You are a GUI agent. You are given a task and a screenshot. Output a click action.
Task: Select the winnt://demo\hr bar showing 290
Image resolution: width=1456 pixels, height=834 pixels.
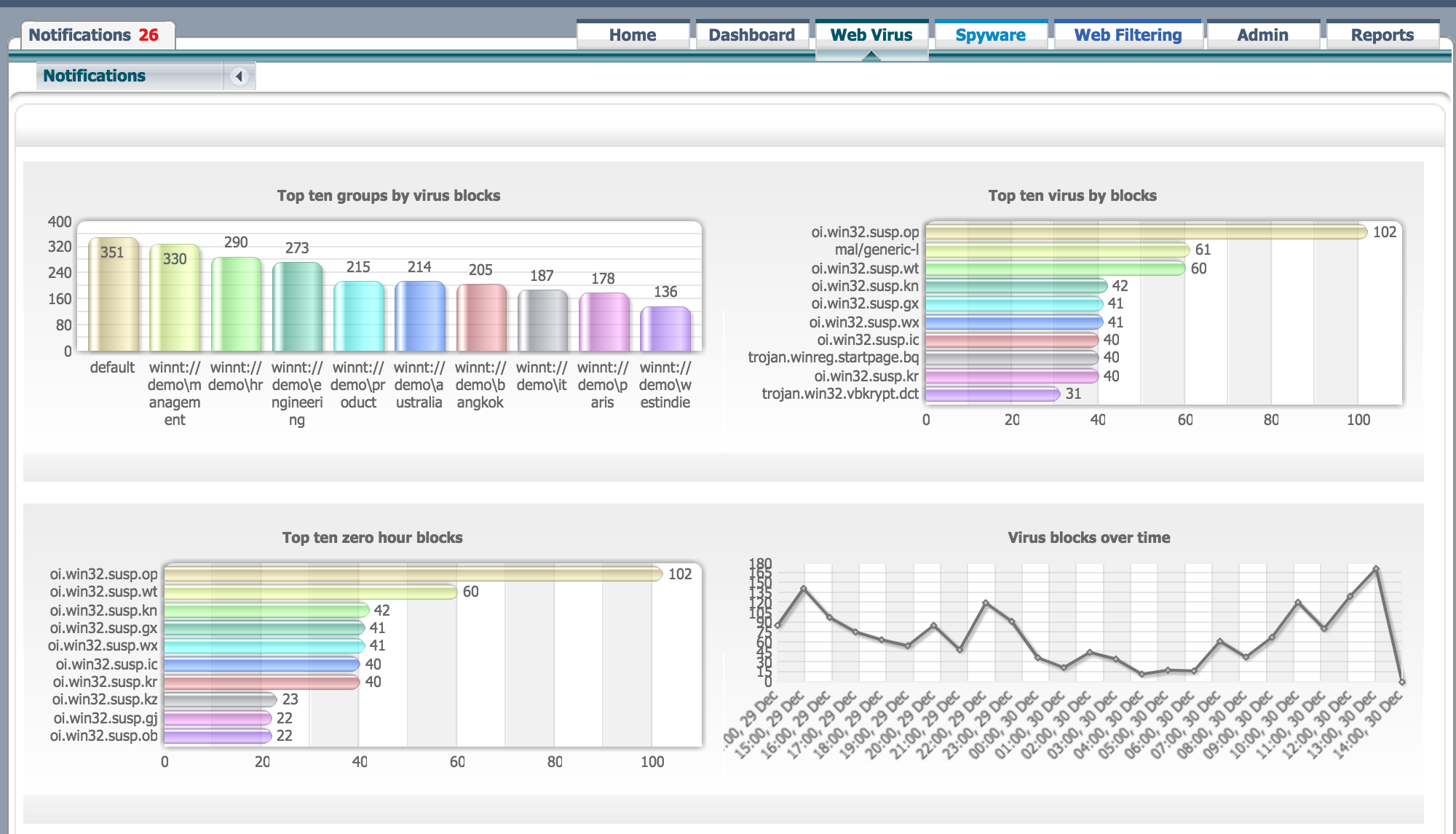236,306
